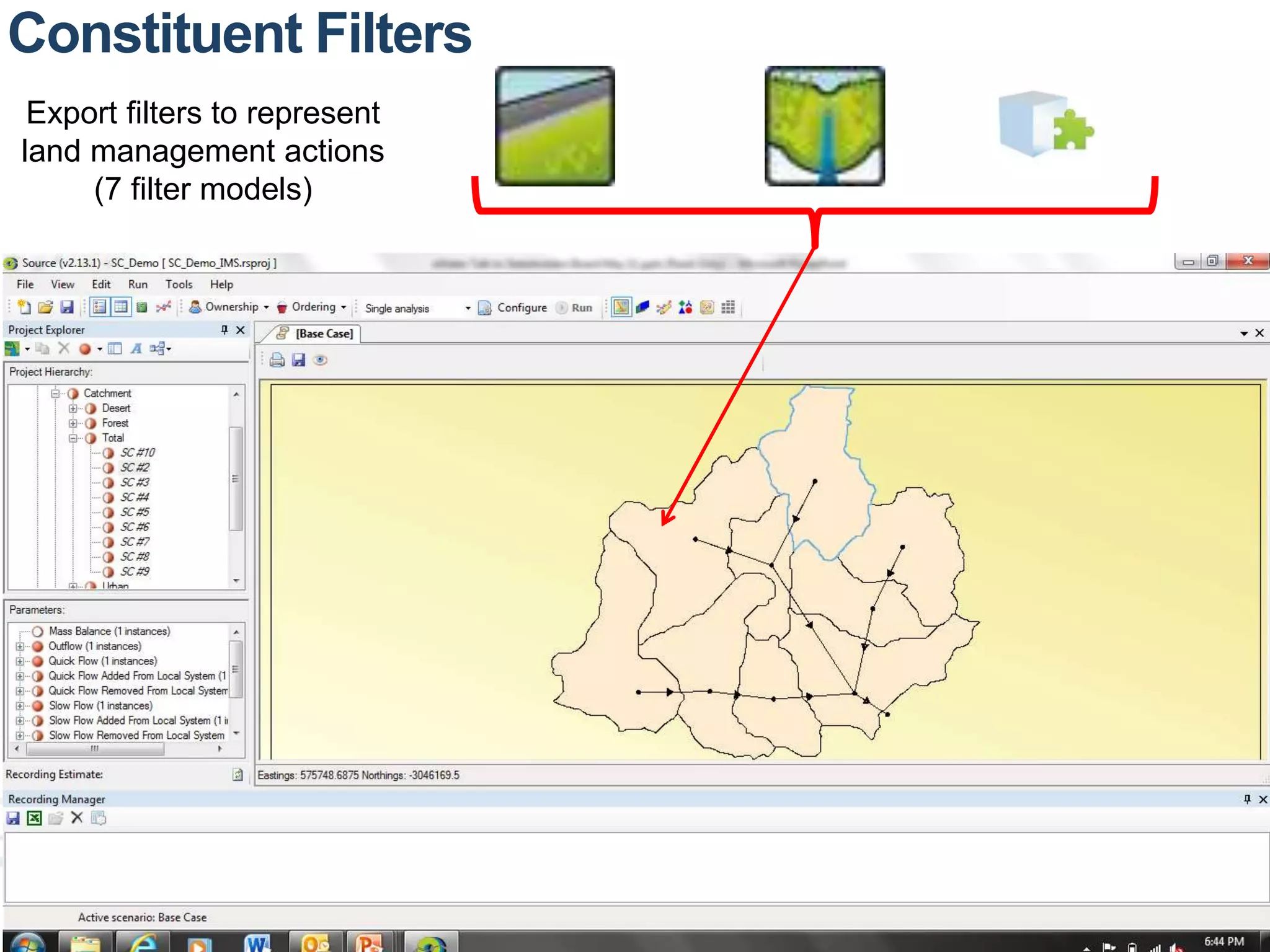Open the View menu
This screenshot has width=1270, height=952.
coord(63,284)
